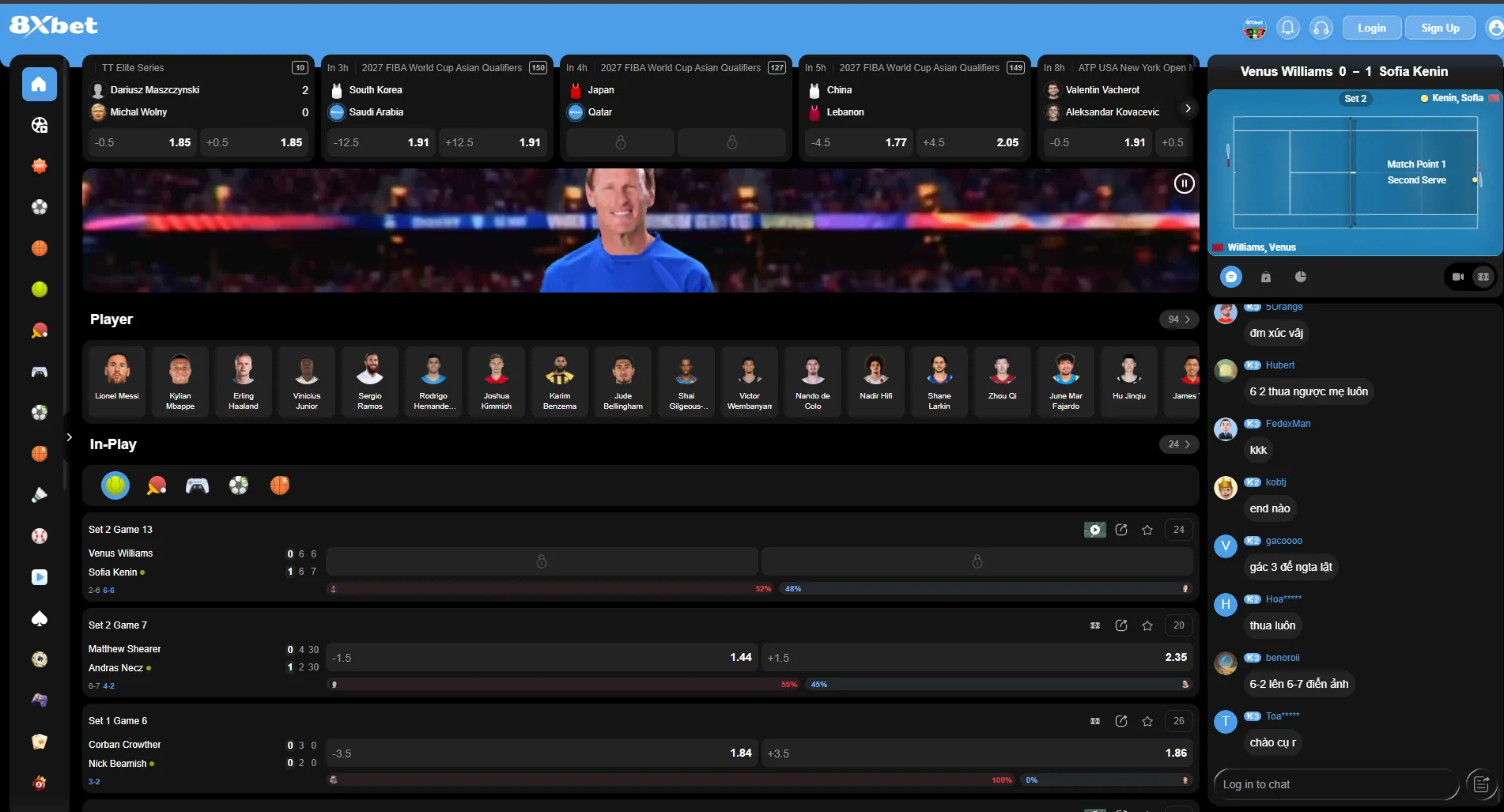Open the roulette promo icon in header

click(x=1255, y=28)
